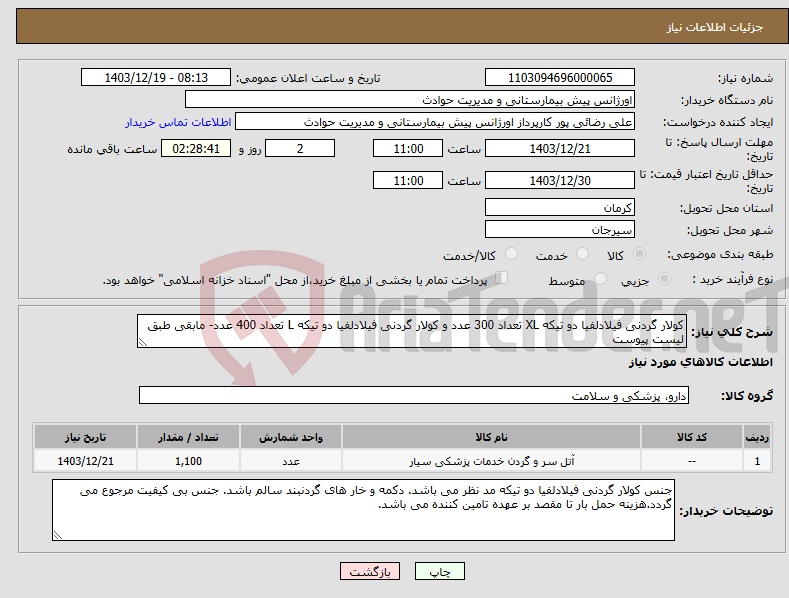Click the goods group field دارو، پزشکی و سلامت
The width and height of the screenshot is (789, 598).
[x=414, y=396]
